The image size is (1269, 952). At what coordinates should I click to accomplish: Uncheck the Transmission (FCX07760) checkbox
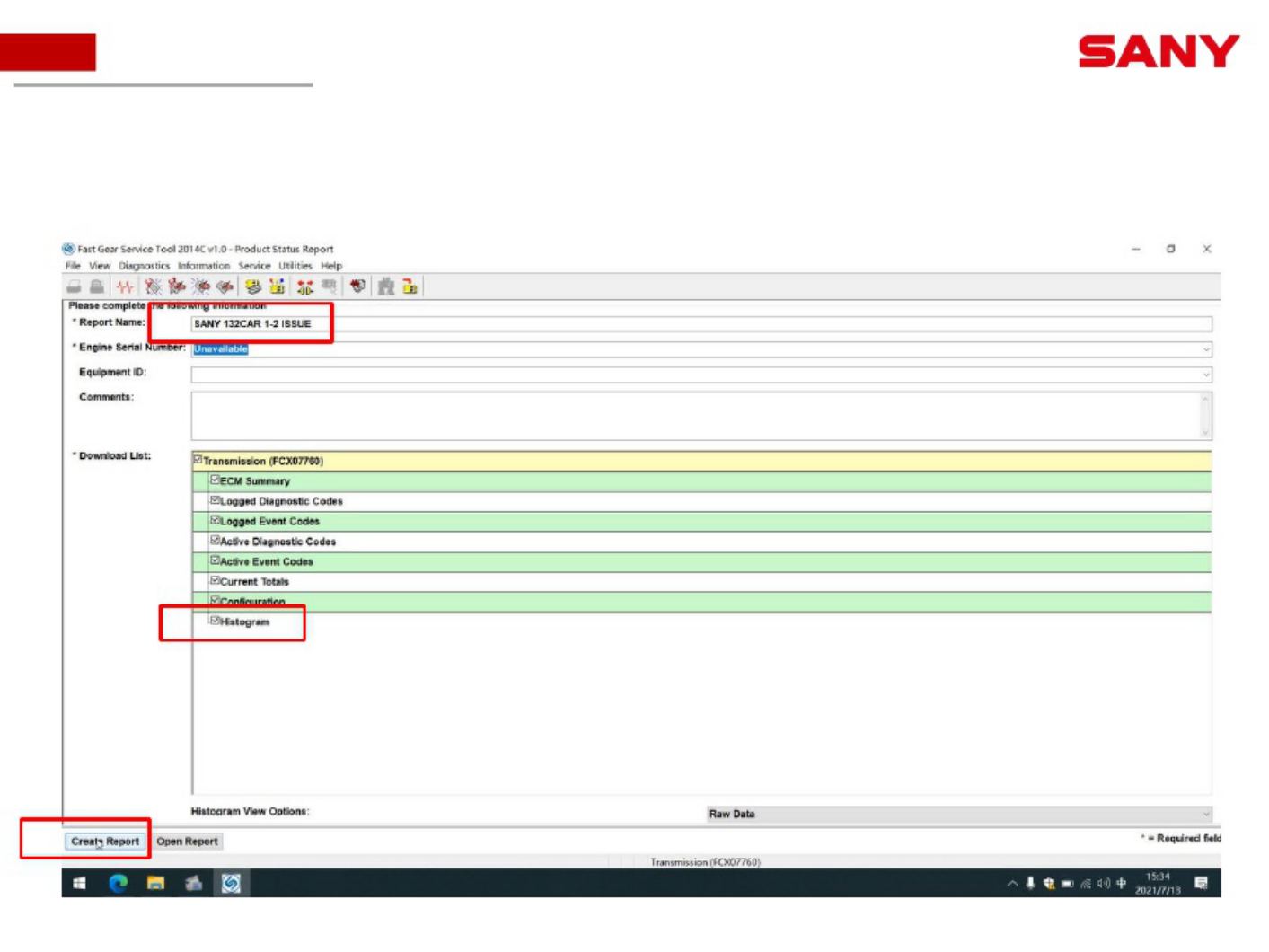(198, 460)
